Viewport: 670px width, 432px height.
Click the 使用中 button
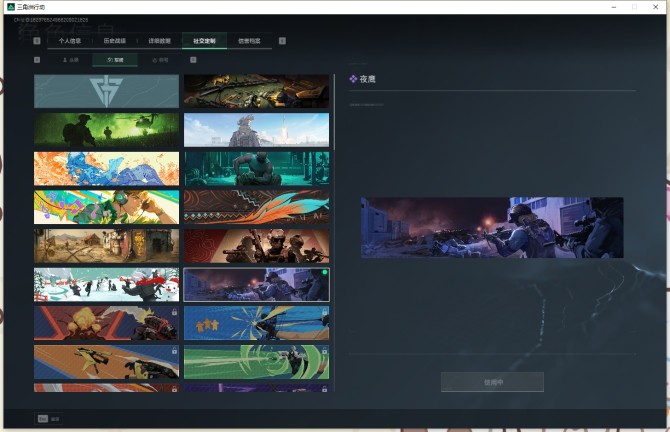point(492,382)
